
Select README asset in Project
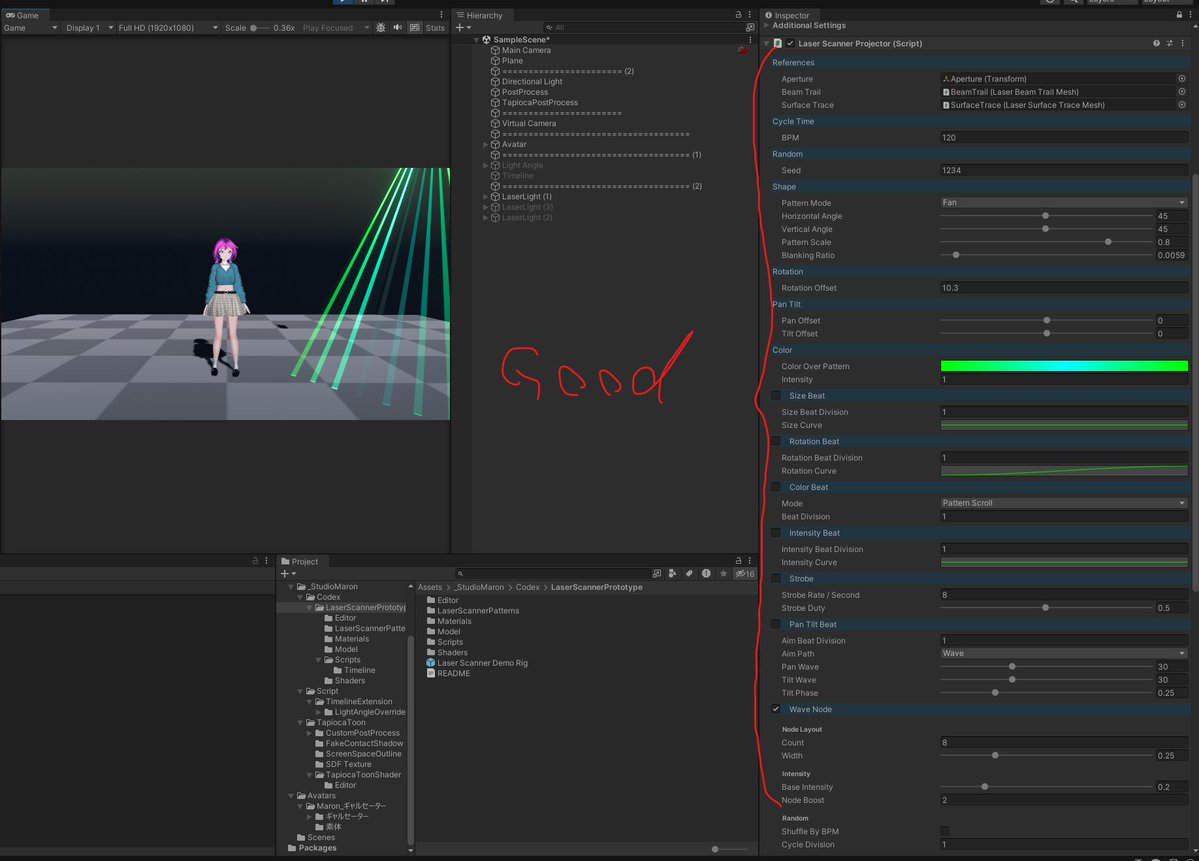point(448,674)
